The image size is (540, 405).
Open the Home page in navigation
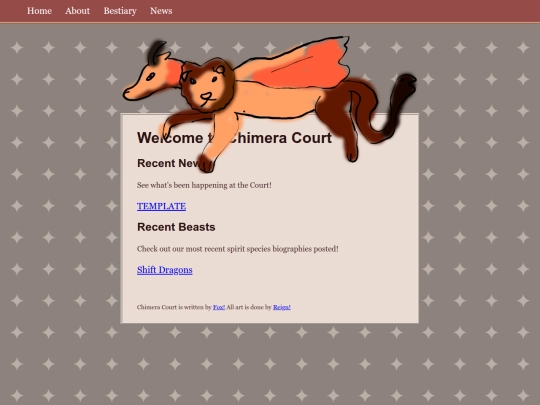pos(39,11)
